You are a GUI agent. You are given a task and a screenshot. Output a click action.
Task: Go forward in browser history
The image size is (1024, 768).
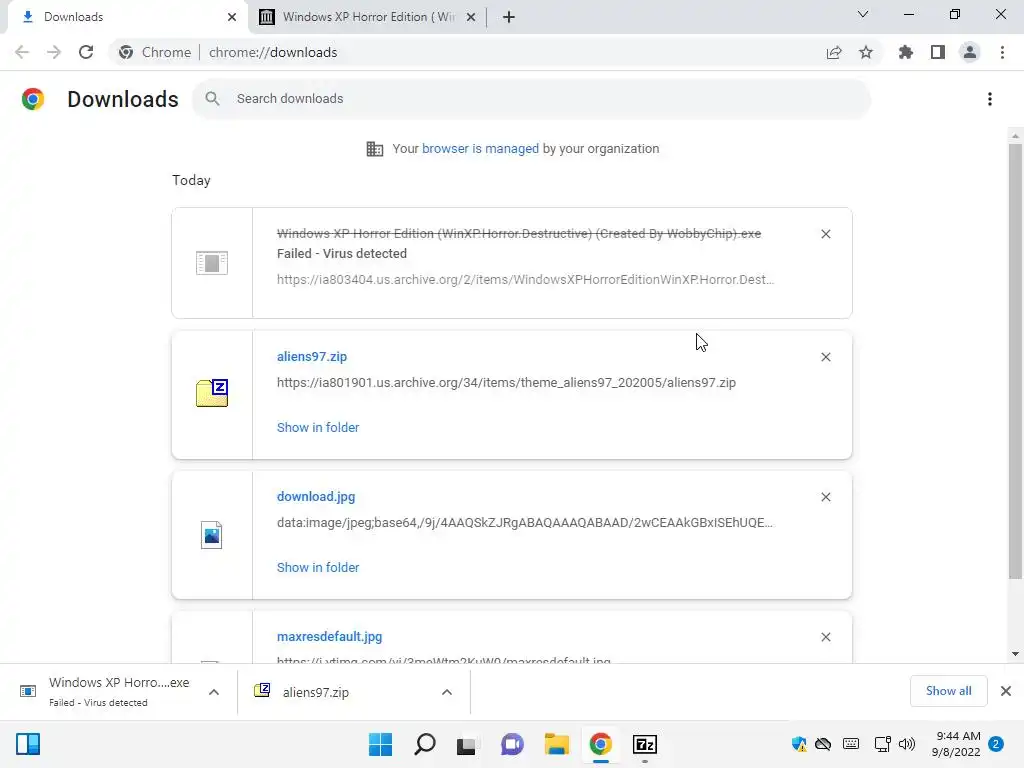tap(54, 52)
